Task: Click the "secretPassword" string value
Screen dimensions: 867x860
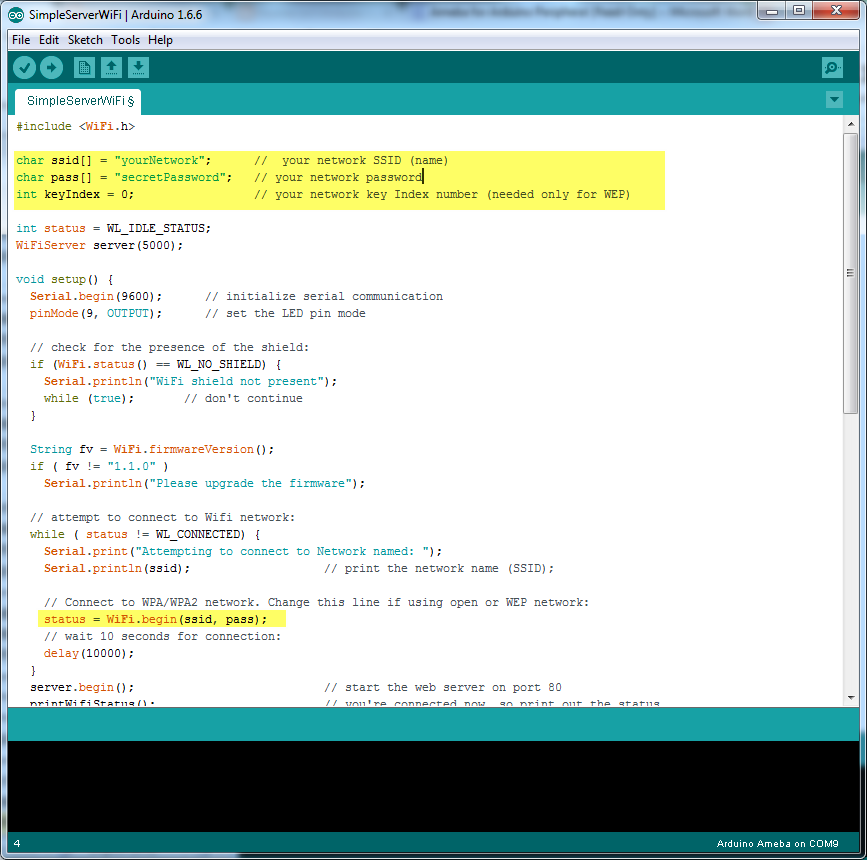Action: [173, 178]
